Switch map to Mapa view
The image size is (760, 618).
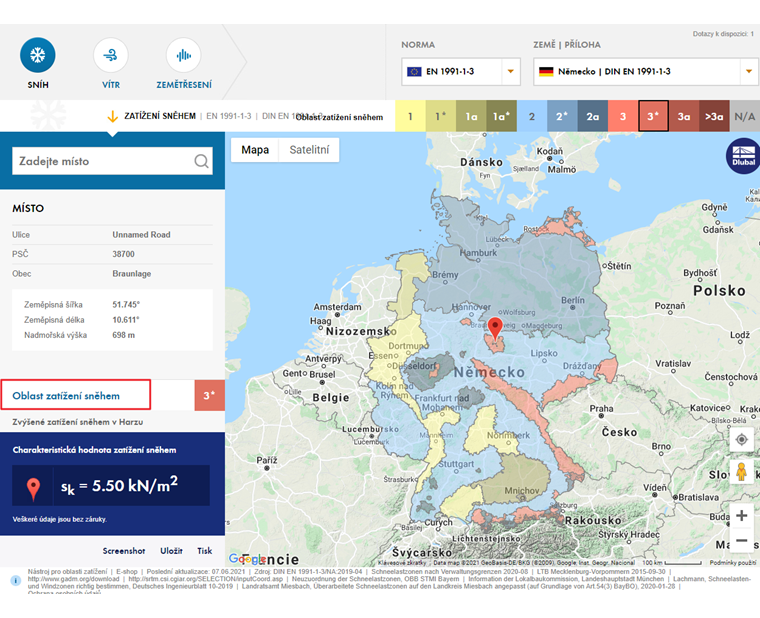(x=255, y=150)
